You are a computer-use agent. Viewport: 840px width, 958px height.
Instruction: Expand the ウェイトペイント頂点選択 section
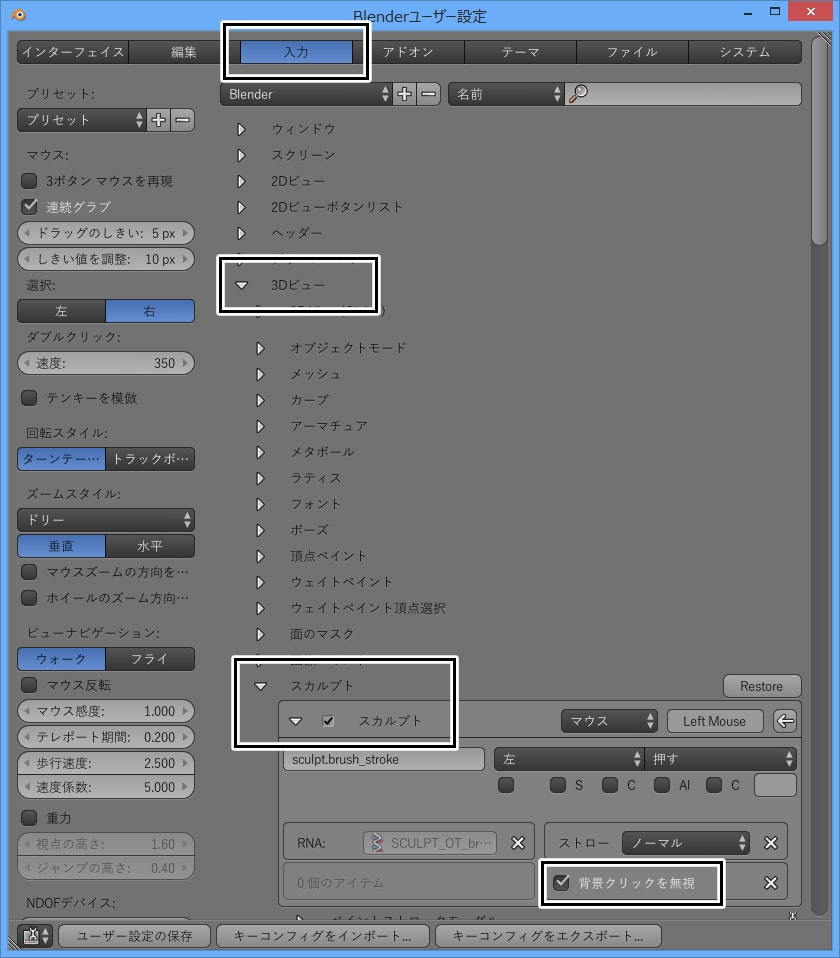261,609
